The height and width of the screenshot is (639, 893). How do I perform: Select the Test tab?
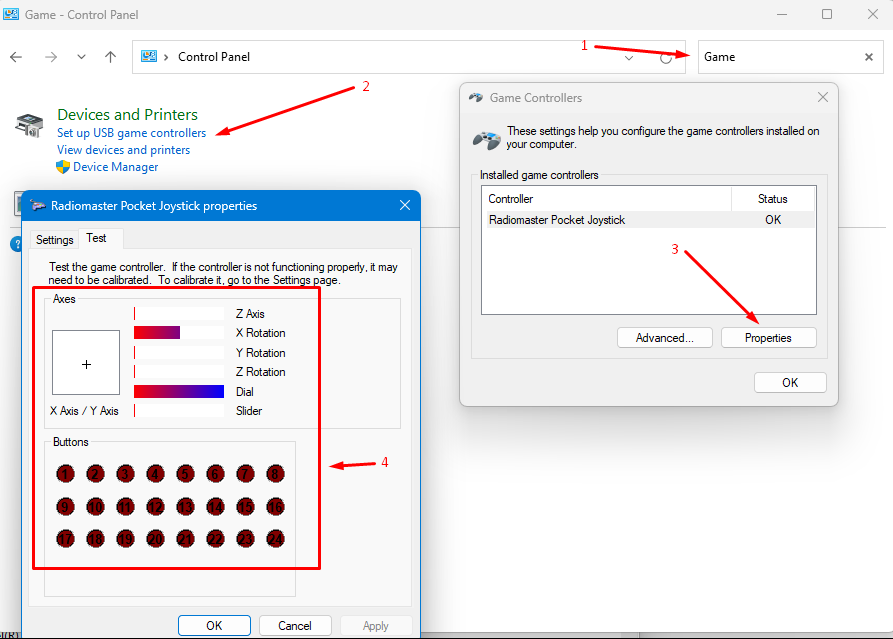[x=97, y=238]
